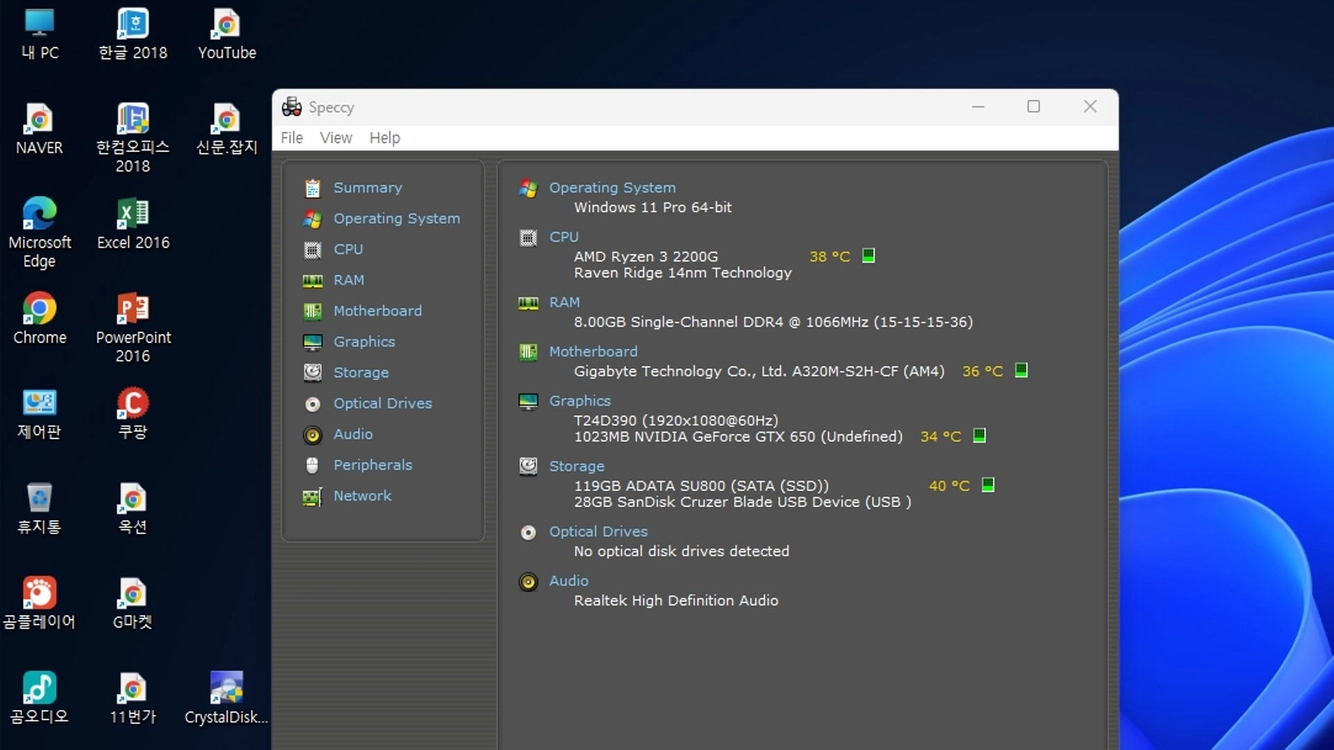Select the 곰플레이어 desktop icon

click(x=39, y=603)
